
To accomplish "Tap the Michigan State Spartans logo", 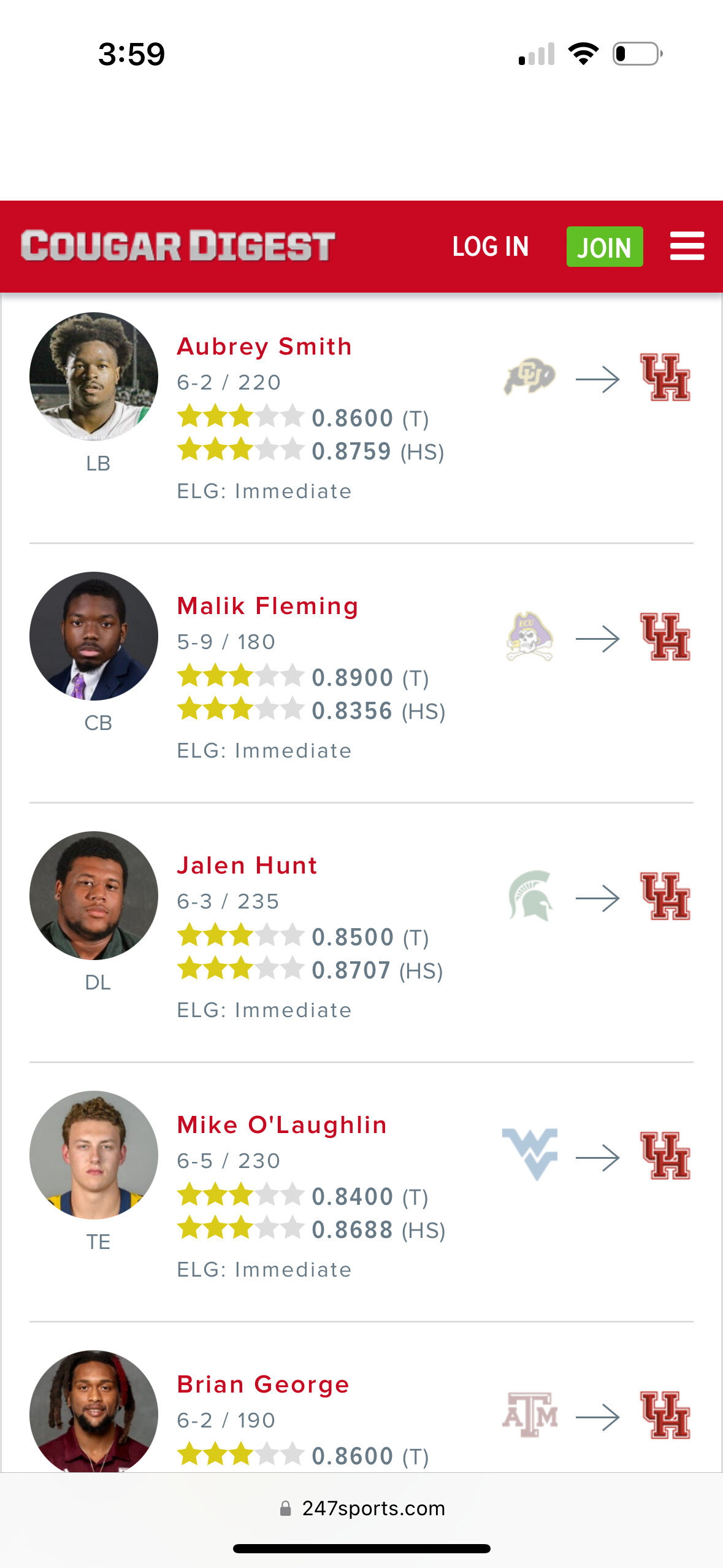I will coord(530,896).
